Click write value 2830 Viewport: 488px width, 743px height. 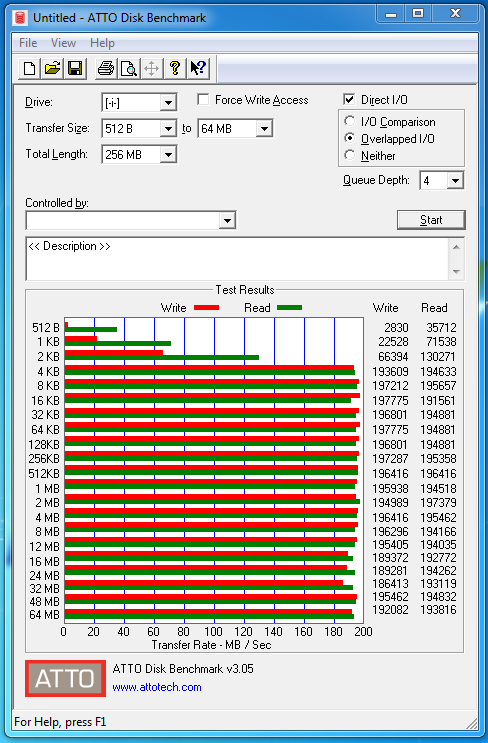(396, 327)
